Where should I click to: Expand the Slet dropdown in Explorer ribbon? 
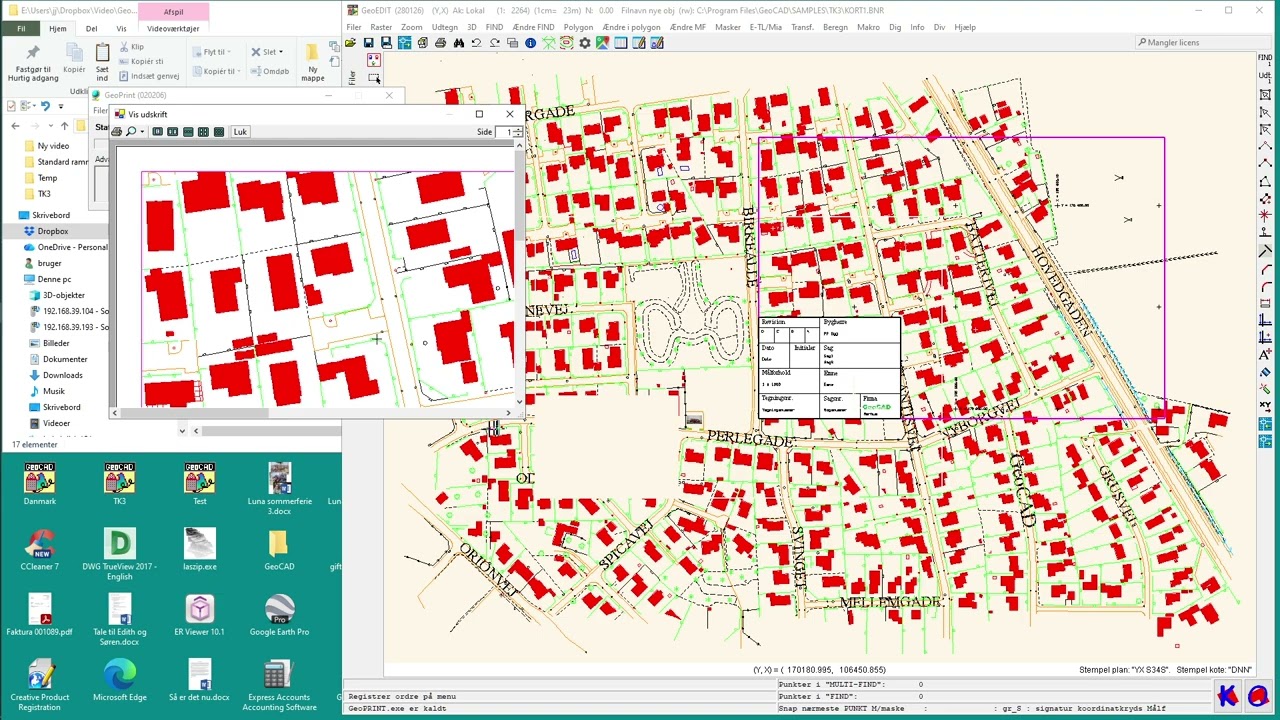[x=281, y=52]
